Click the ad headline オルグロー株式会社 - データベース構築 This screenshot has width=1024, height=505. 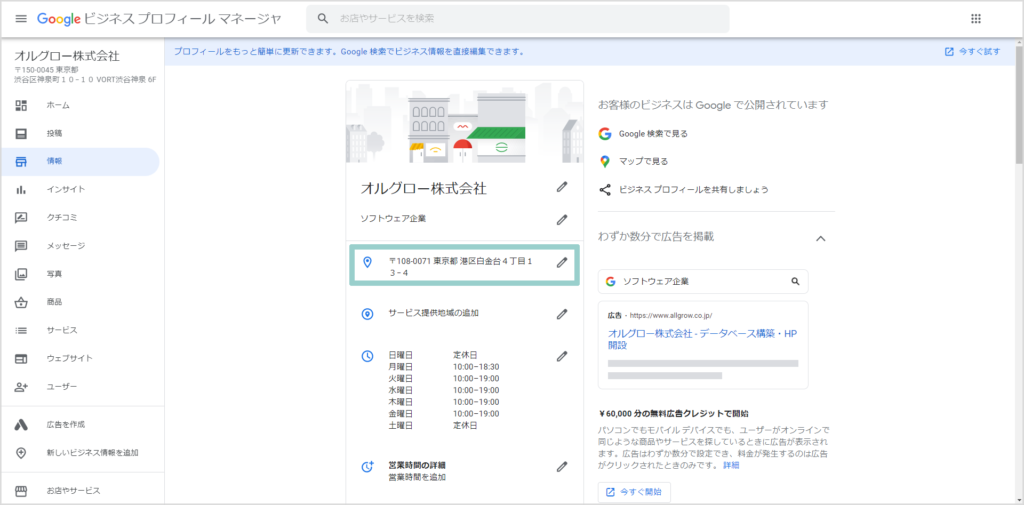pyautogui.click(x=703, y=339)
